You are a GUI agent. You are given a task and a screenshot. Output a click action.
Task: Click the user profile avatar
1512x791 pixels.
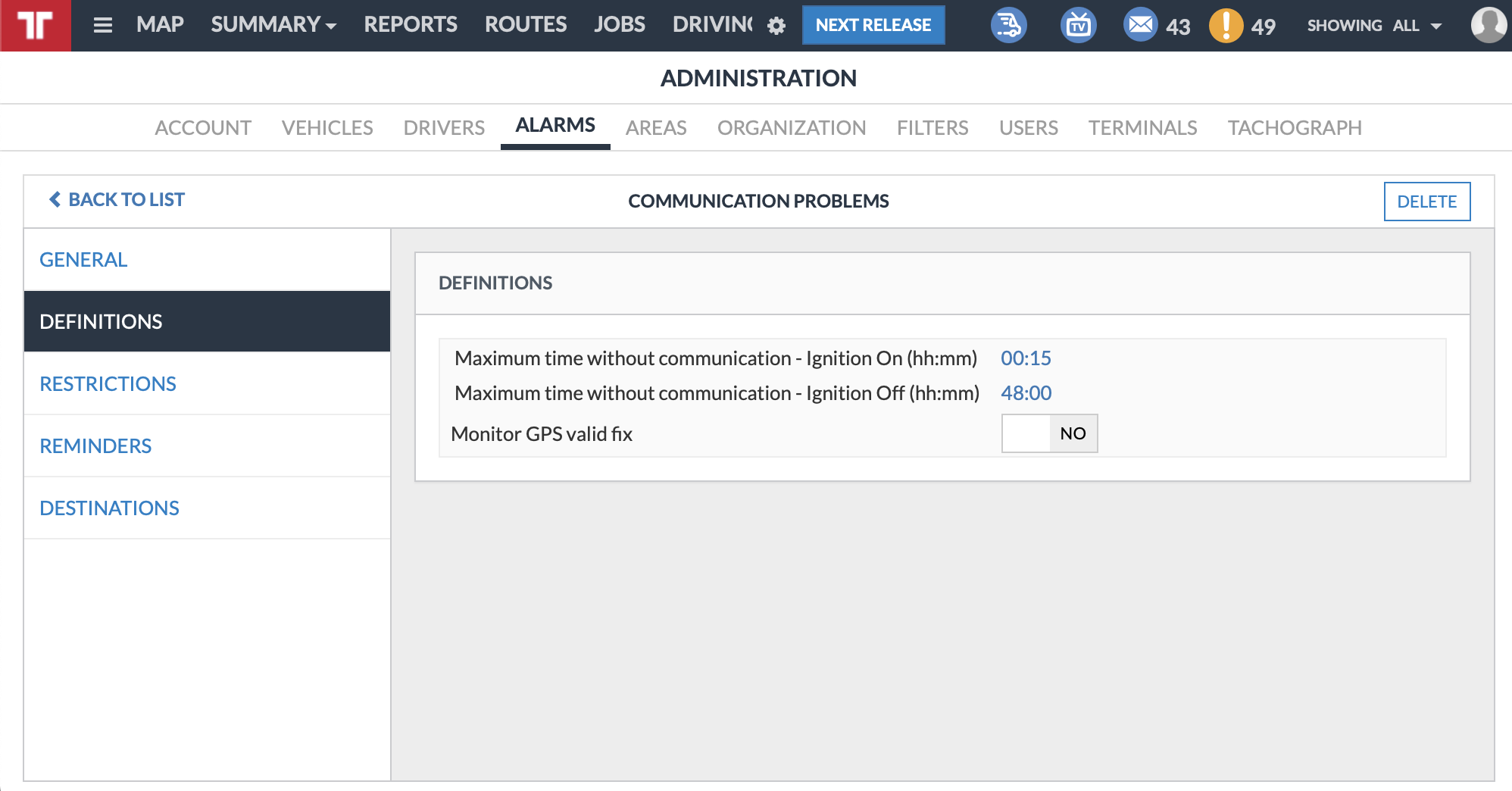coord(1489,25)
